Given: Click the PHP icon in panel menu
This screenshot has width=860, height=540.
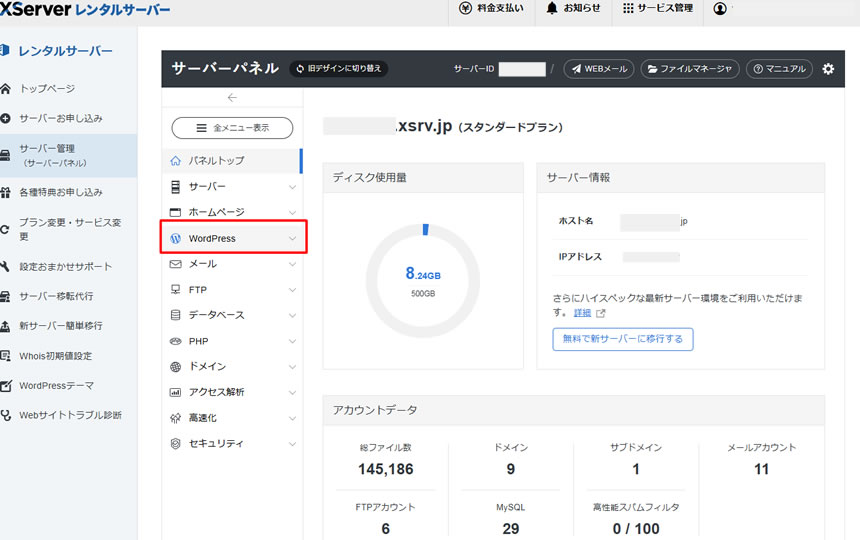Looking at the screenshot, I should 176,341.
